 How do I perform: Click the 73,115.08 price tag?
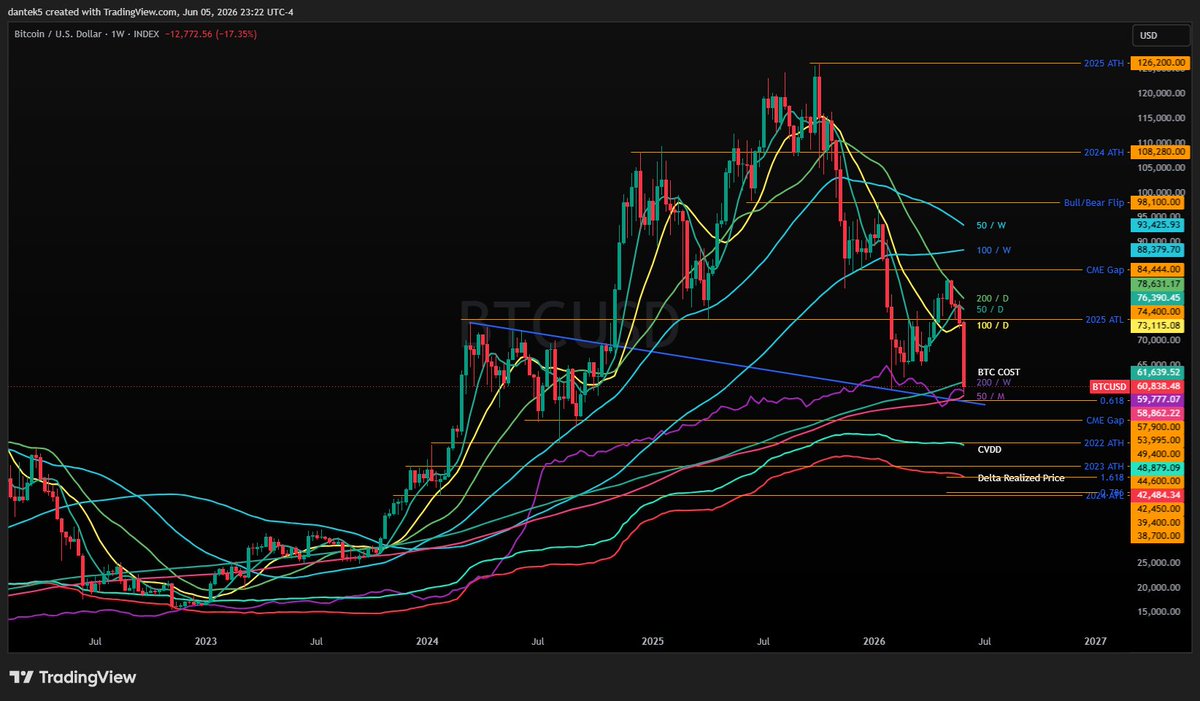click(1159, 326)
